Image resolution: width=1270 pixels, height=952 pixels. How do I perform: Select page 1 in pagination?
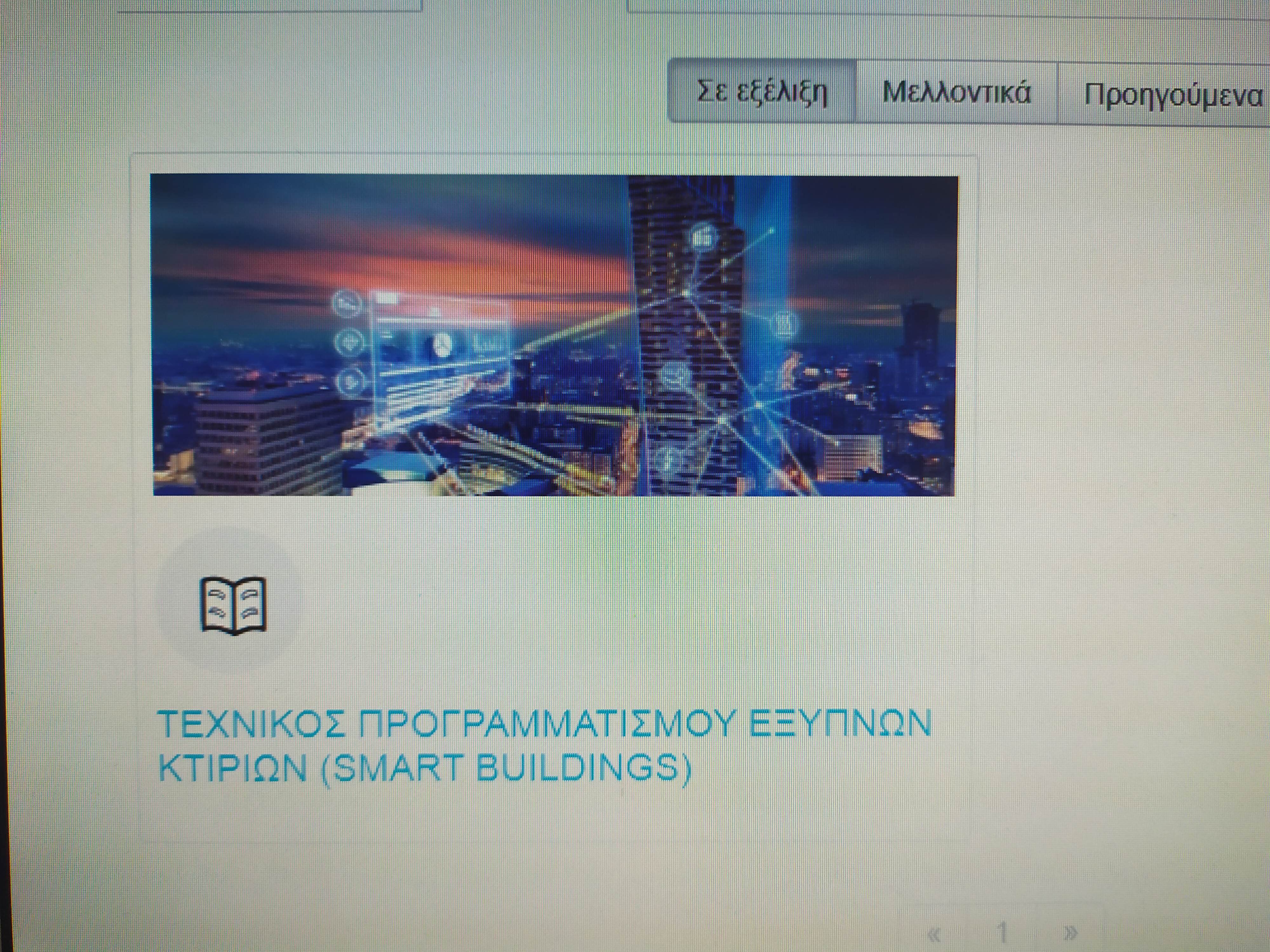1002,933
